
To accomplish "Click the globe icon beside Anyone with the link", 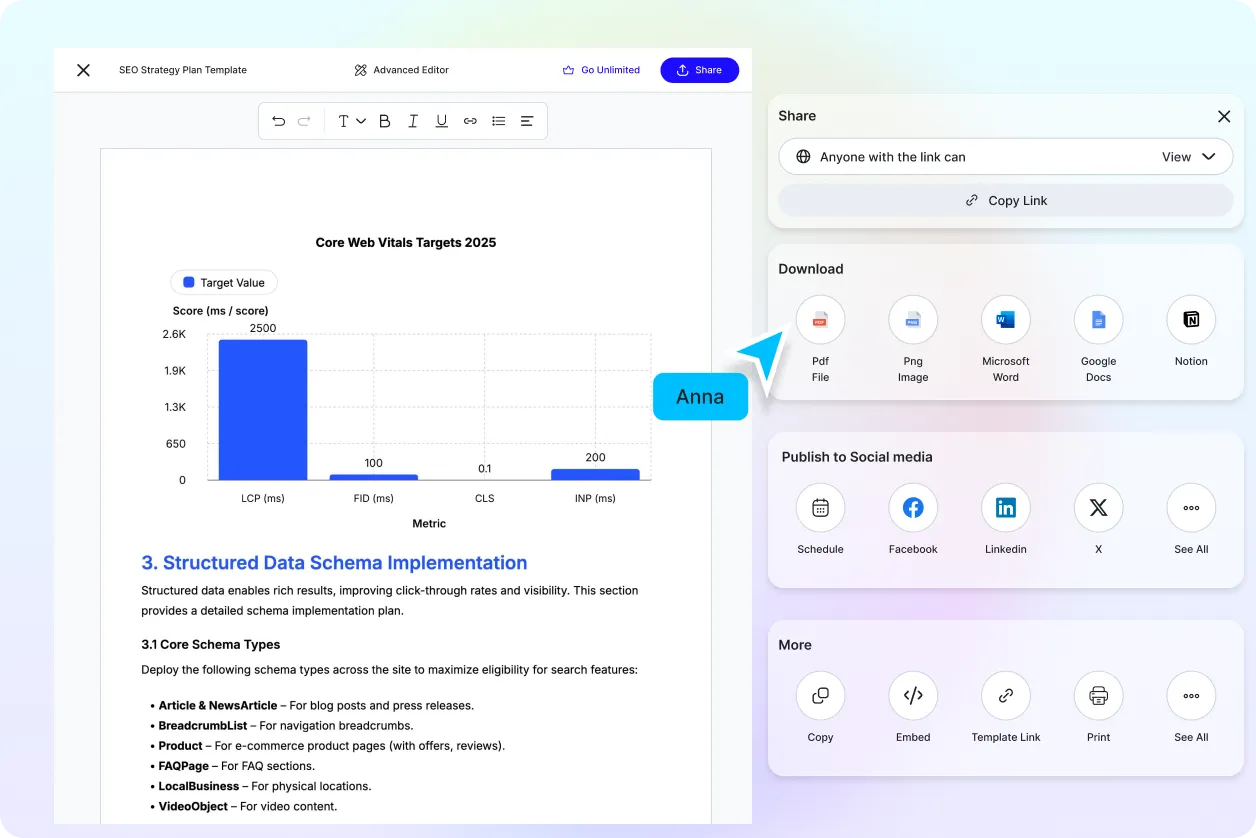I will click(x=803, y=157).
